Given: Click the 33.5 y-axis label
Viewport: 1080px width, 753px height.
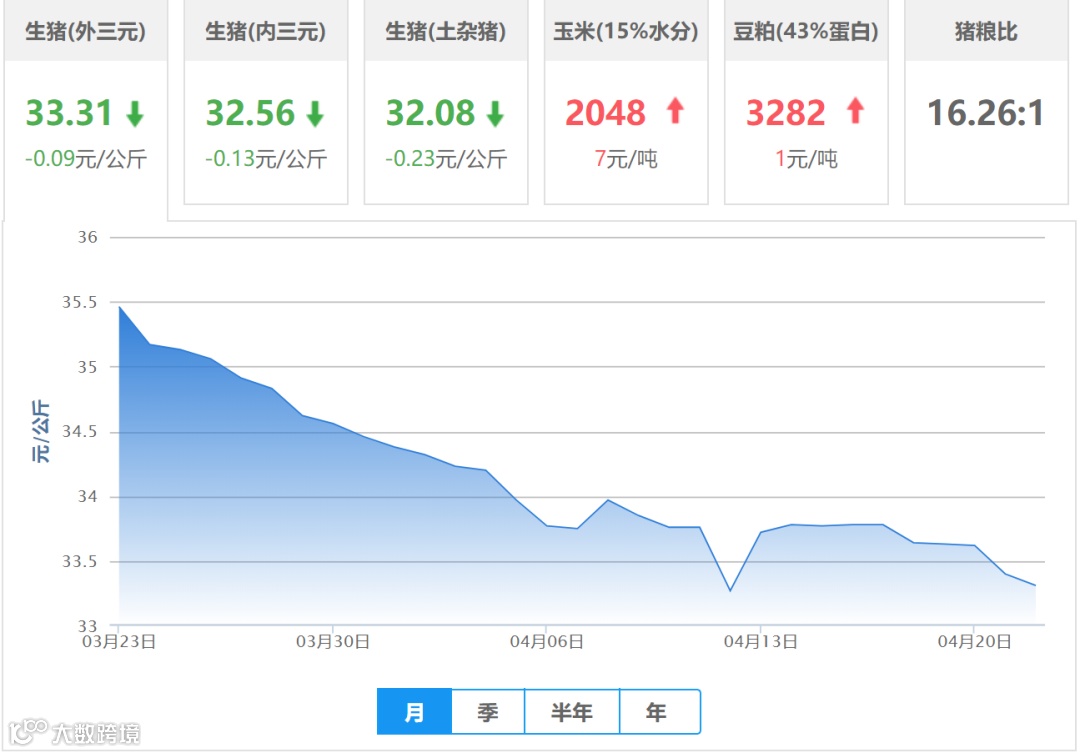Looking at the screenshot, I should pyautogui.click(x=80, y=562).
